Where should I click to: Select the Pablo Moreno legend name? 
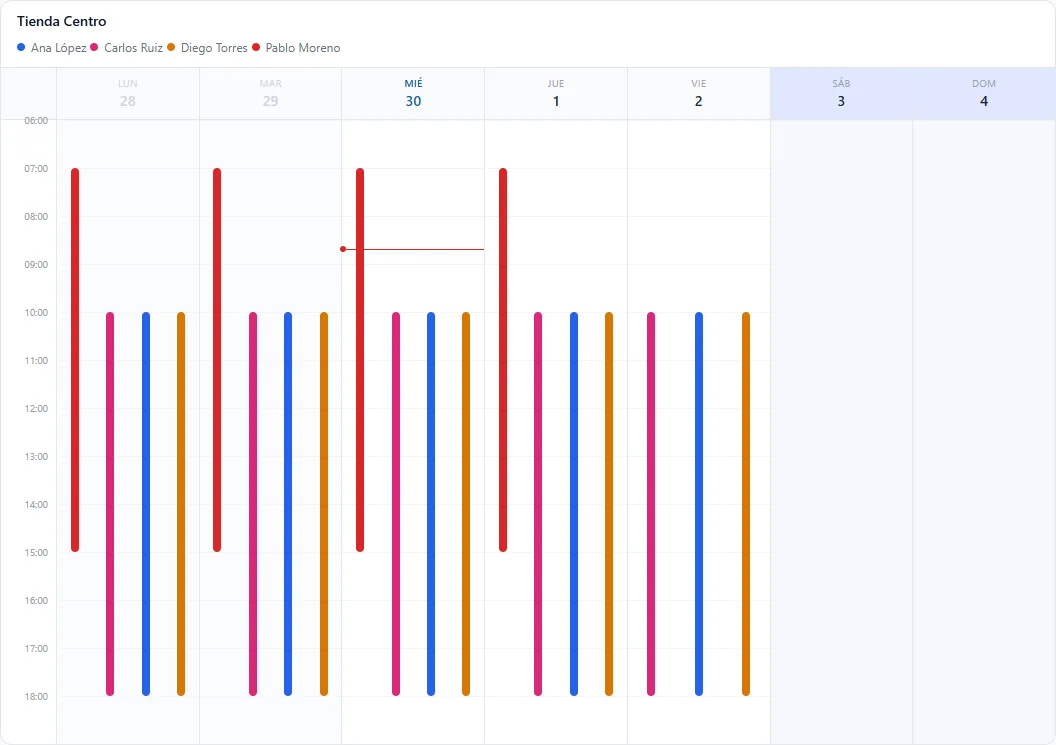coord(303,48)
